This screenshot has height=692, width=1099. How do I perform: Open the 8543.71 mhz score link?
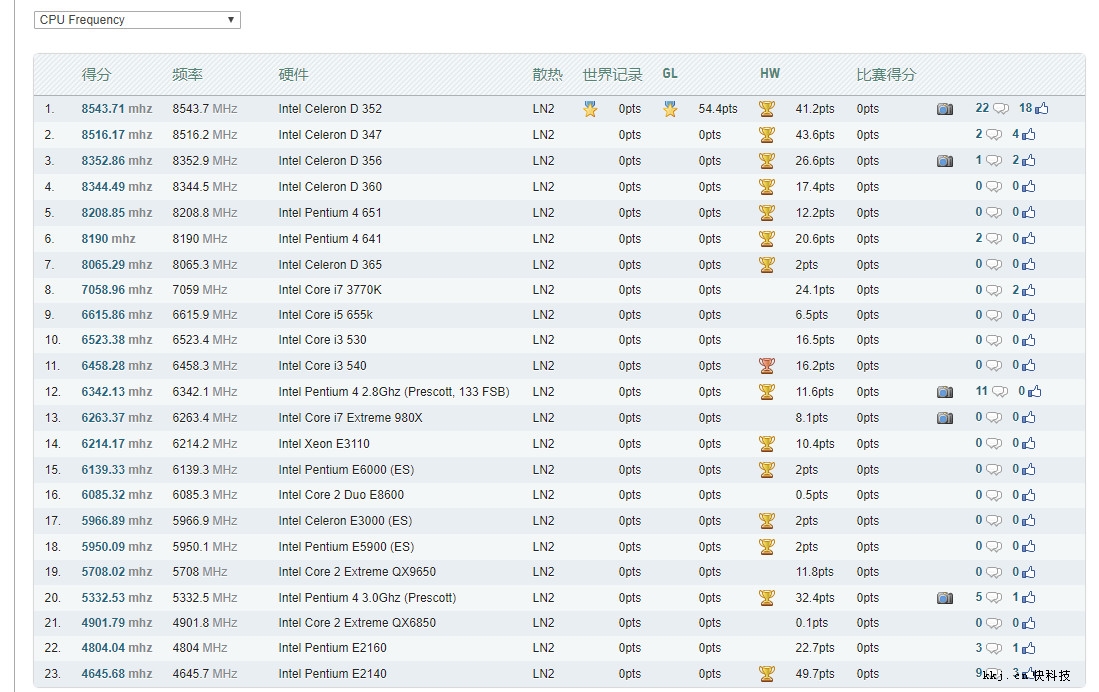coord(116,109)
